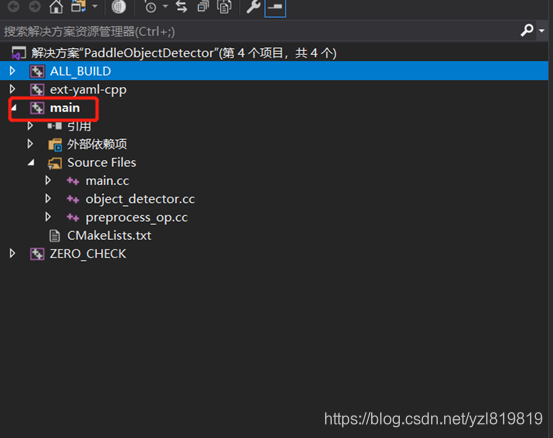Select ZERO_CHECK project label

[x=88, y=254]
